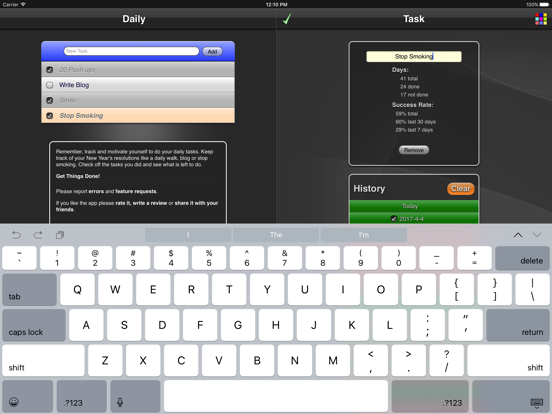552x414 pixels.
Task: Tap the up chevron above keyboard
Action: click(x=518, y=235)
